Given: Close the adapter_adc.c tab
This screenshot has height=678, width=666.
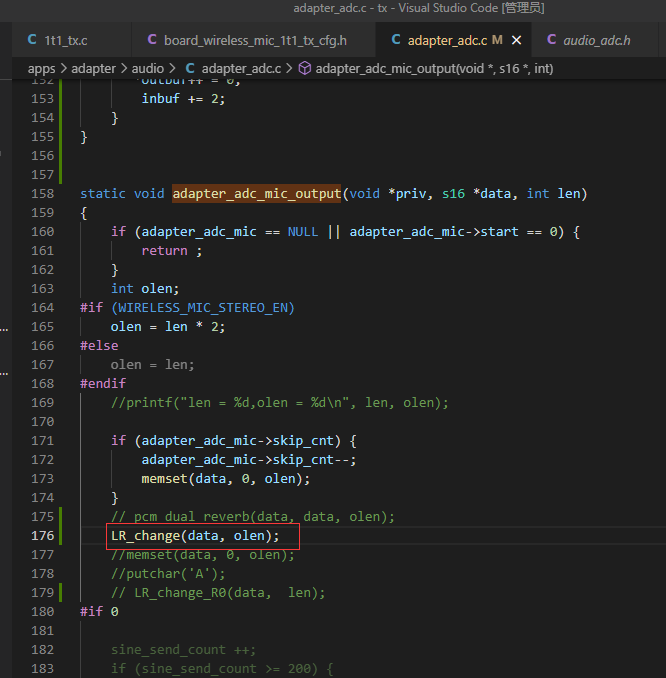Looking at the screenshot, I should [516, 40].
